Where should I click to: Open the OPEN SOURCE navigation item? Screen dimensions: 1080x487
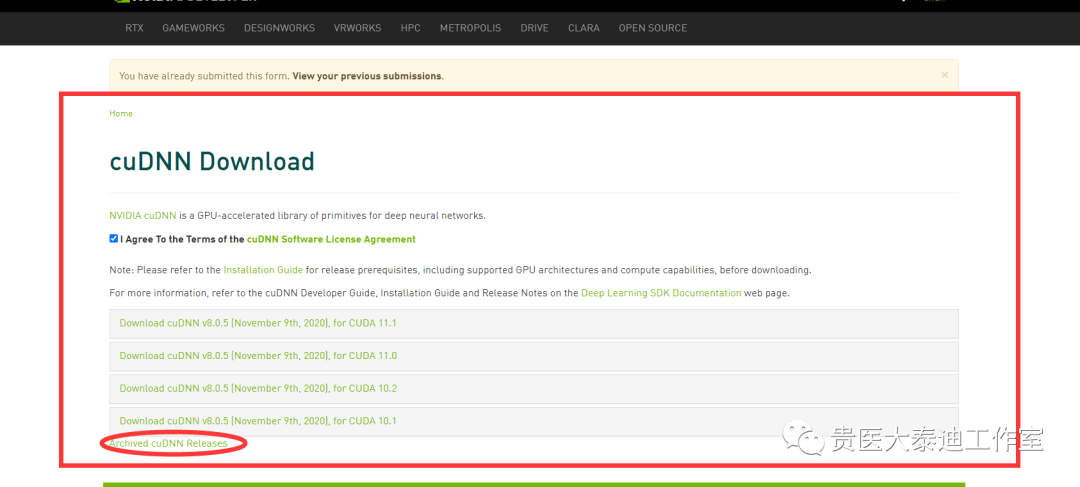652,28
